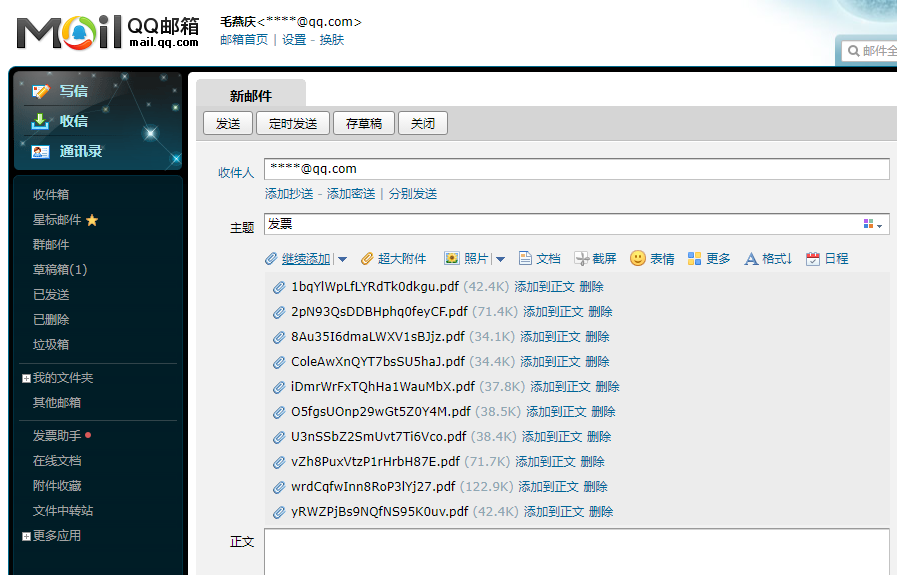This screenshot has width=897, height=575.
Task: Open the emoji (表情) smiley picker
Action: (x=638, y=259)
